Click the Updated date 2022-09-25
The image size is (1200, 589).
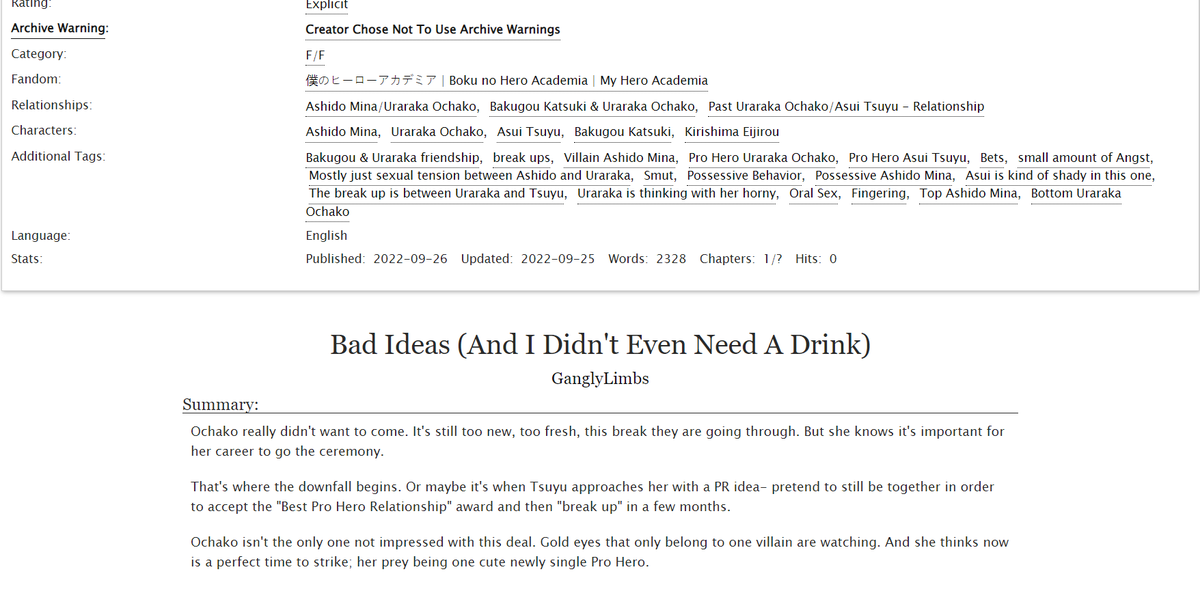pos(557,259)
